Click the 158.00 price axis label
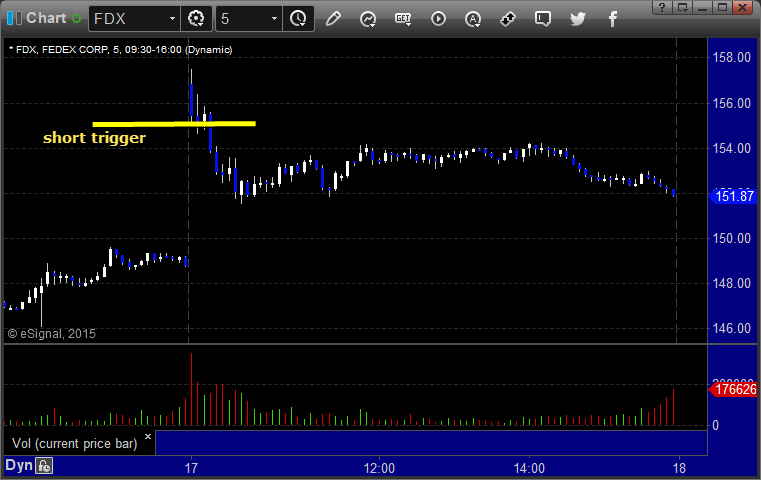 731,58
